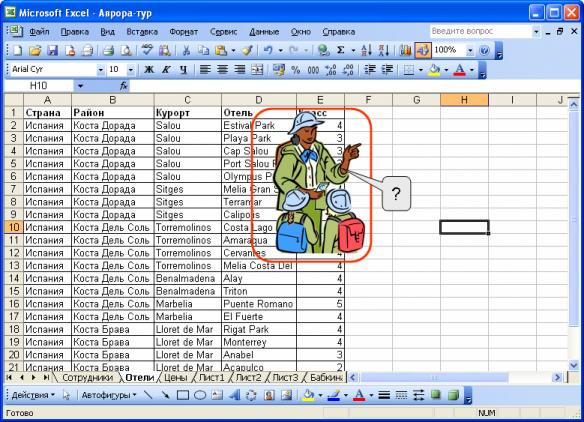584x422 pixels.
Task: Click the Cut scissors icon
Action: click(186, 50)
